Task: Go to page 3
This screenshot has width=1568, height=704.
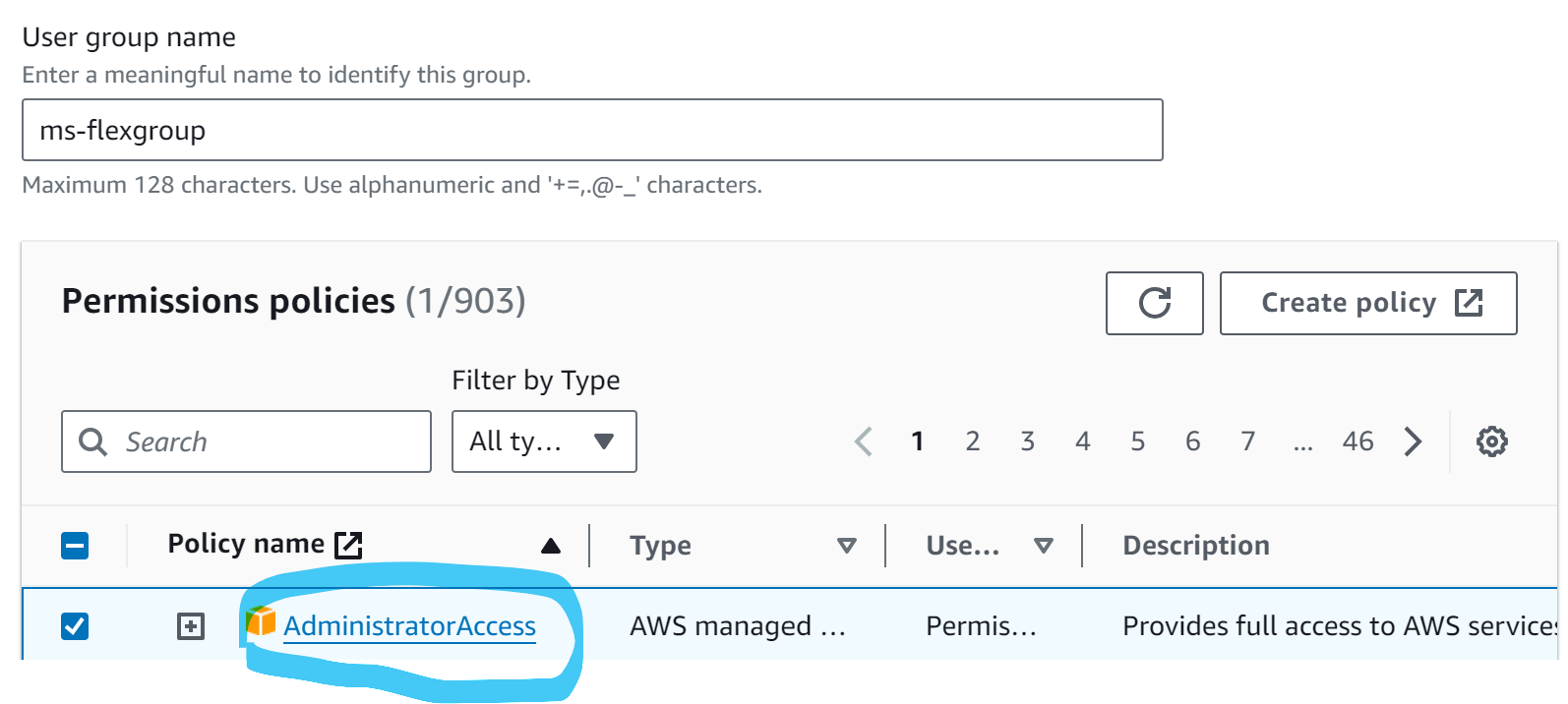Action: (1027, 441)
